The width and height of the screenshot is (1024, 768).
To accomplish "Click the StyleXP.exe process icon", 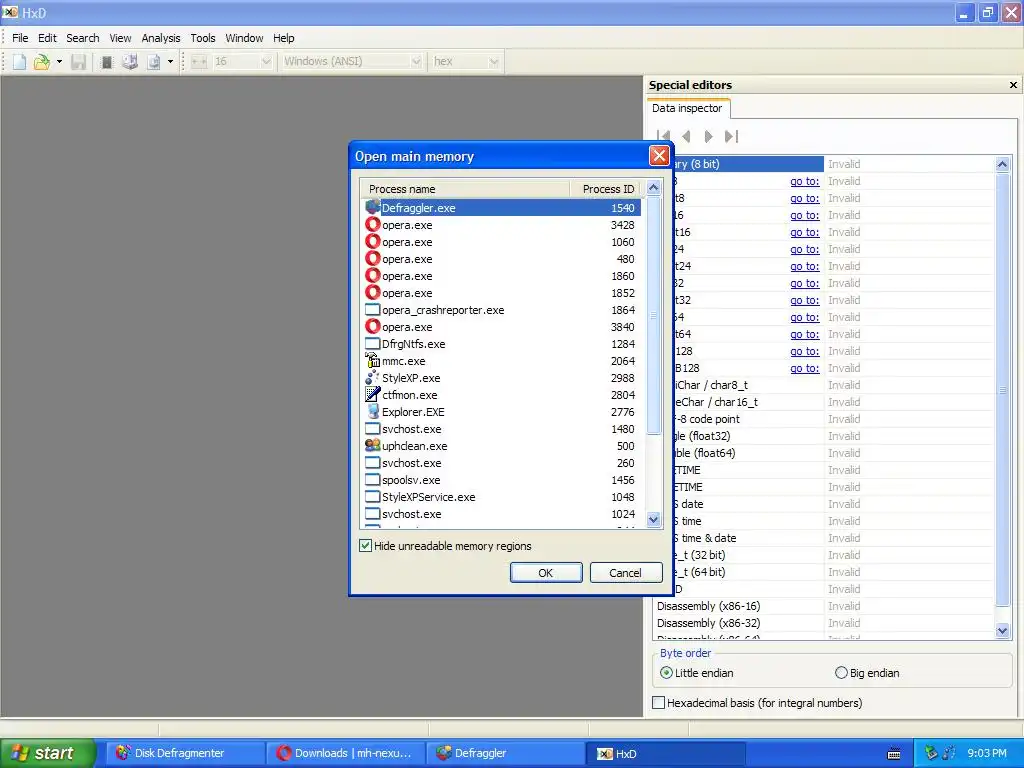I will tap(372, 377).
